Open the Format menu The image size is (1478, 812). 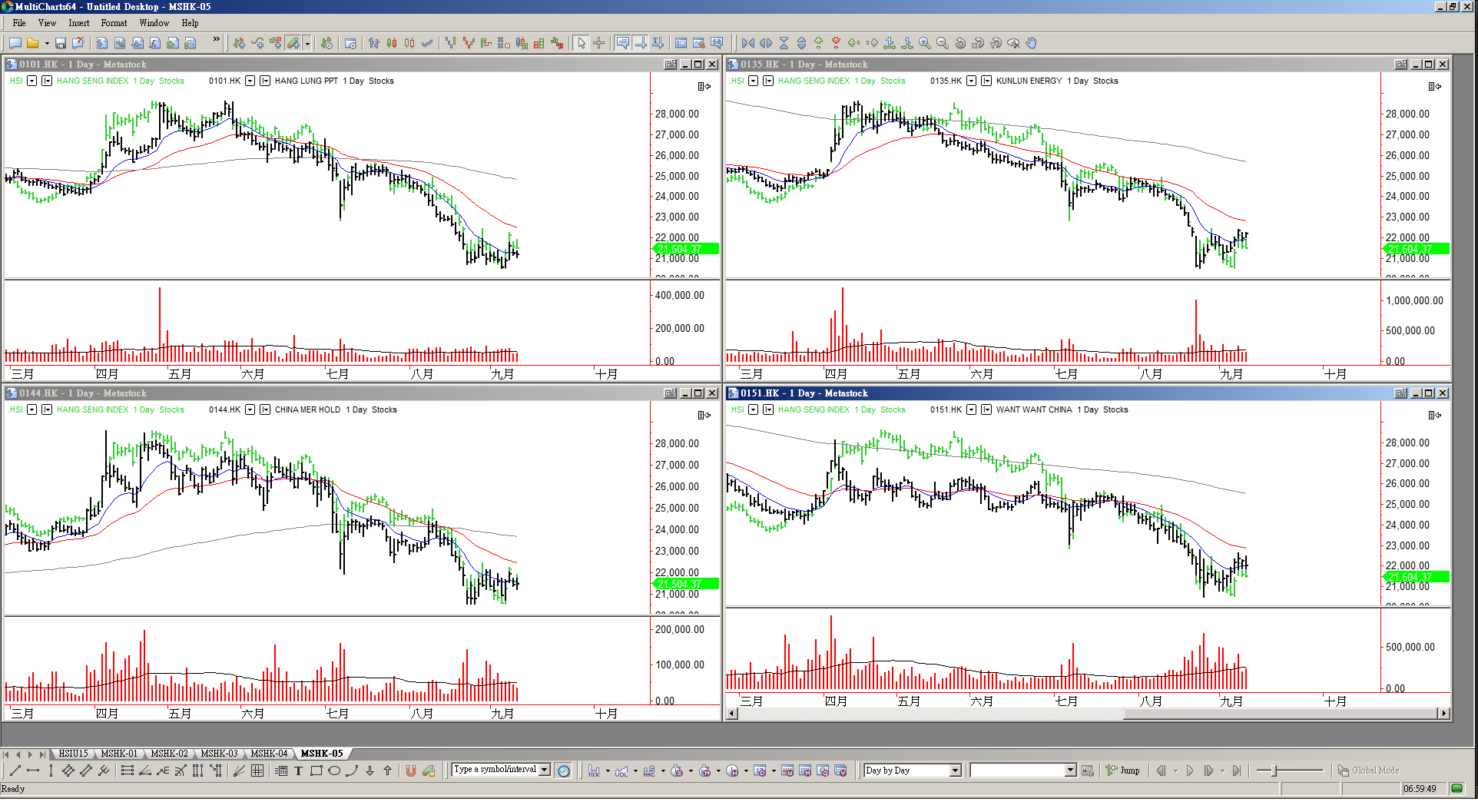coord(114,23)
